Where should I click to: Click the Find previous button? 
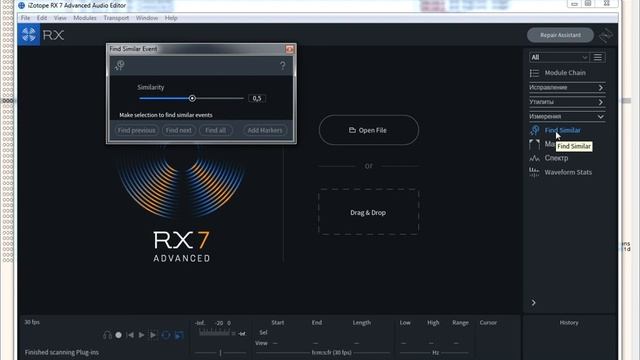(x=136, y=130)
